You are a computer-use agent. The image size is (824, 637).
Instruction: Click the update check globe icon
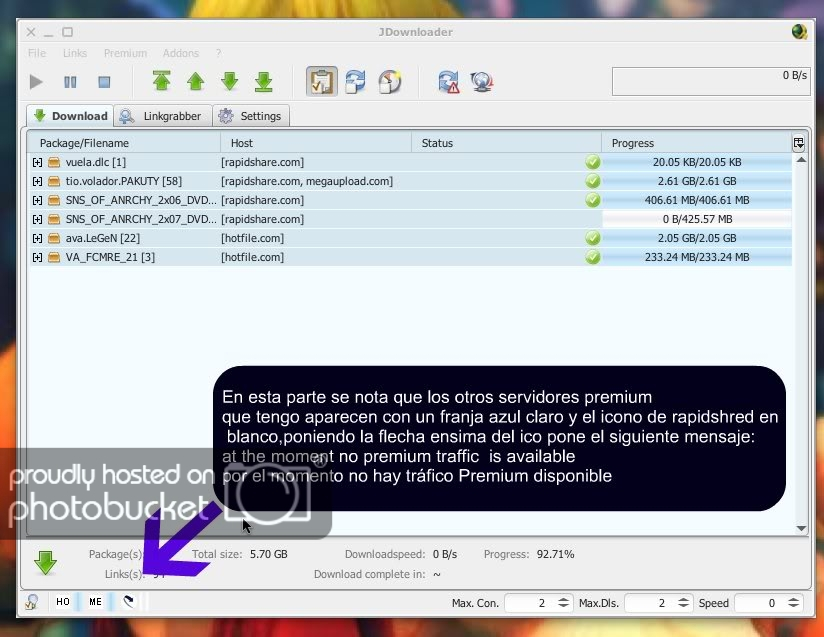482,81
